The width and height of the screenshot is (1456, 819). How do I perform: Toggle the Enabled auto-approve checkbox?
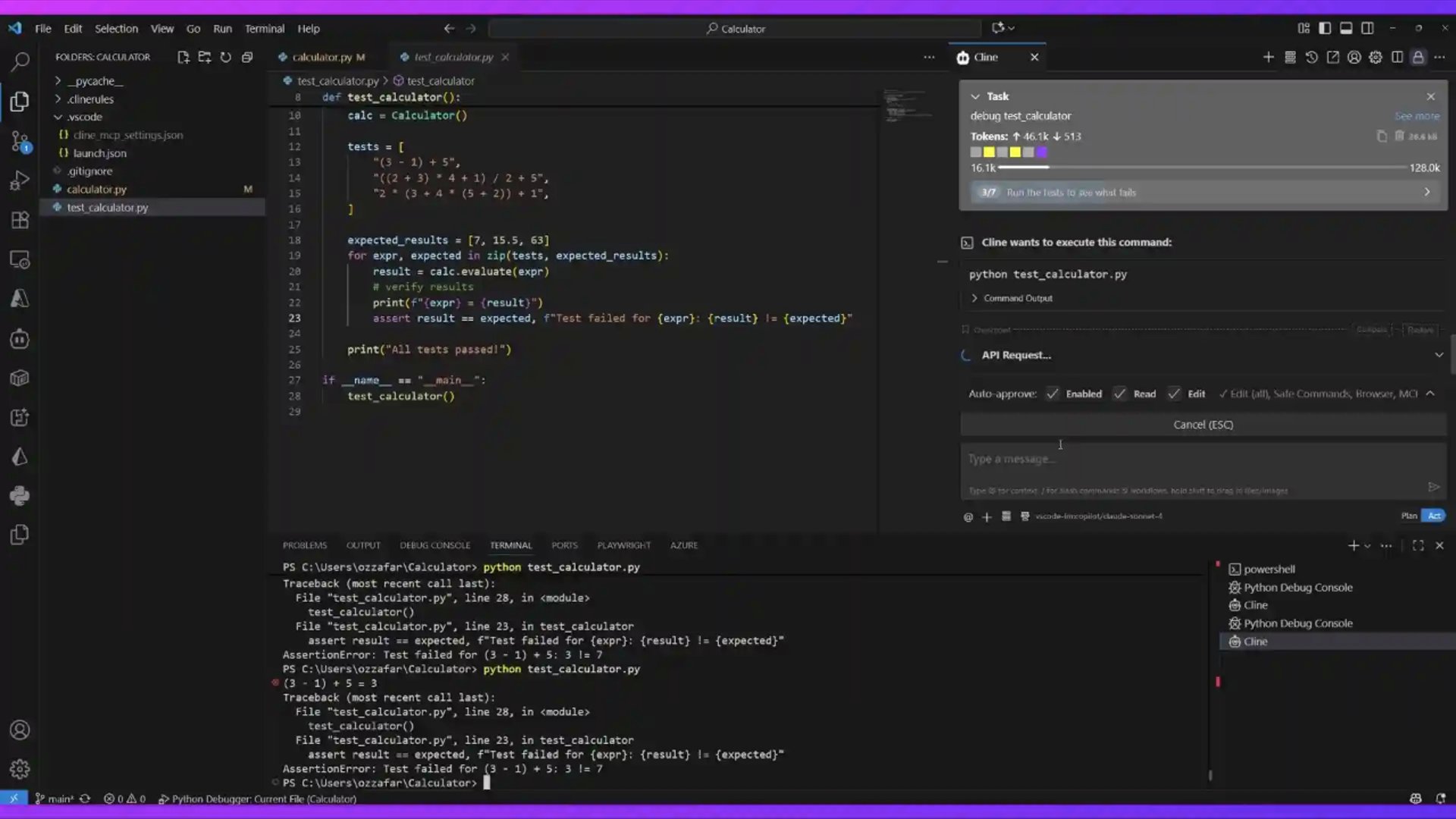[1053, 394]
